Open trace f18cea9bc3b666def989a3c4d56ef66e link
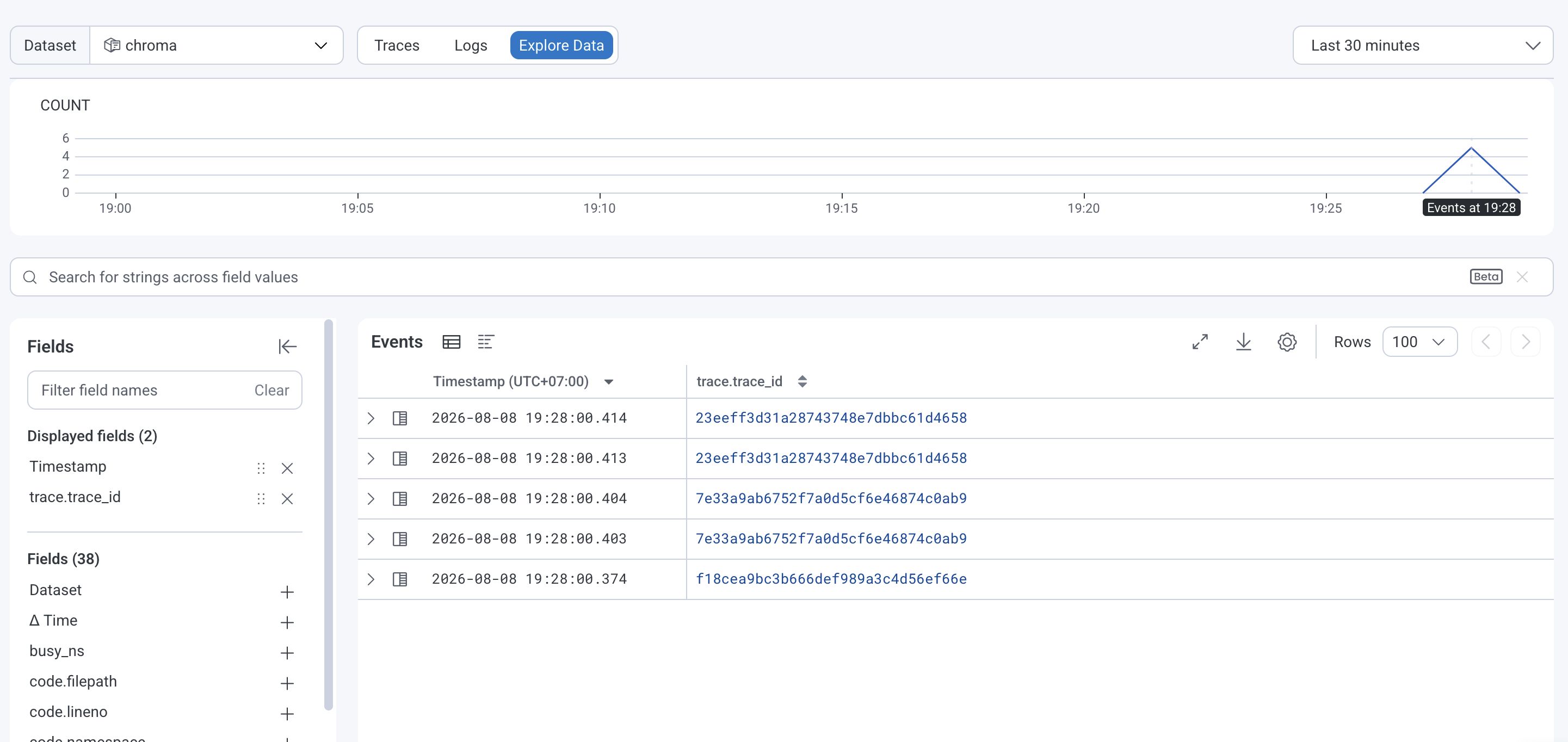 (x=831, y=579)
